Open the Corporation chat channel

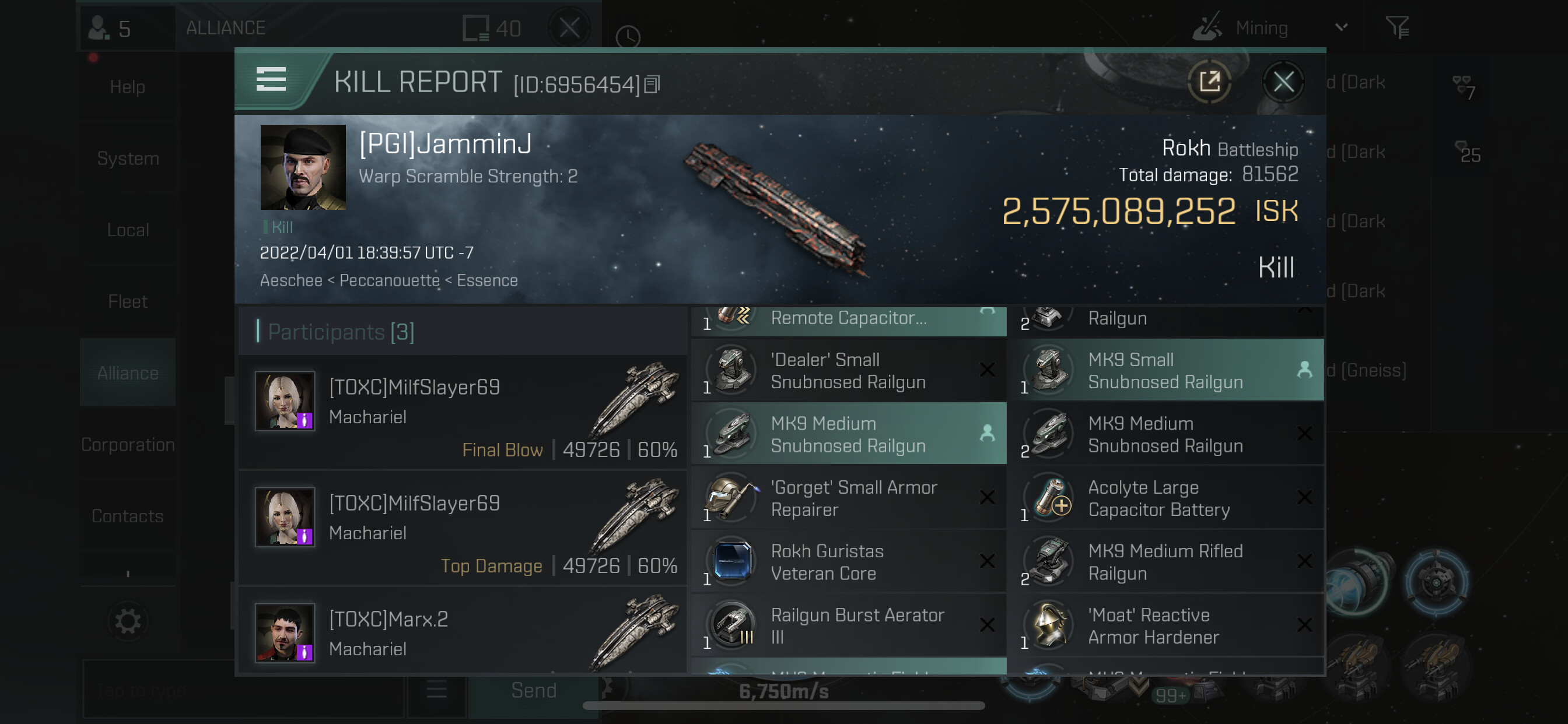[128, 444]
